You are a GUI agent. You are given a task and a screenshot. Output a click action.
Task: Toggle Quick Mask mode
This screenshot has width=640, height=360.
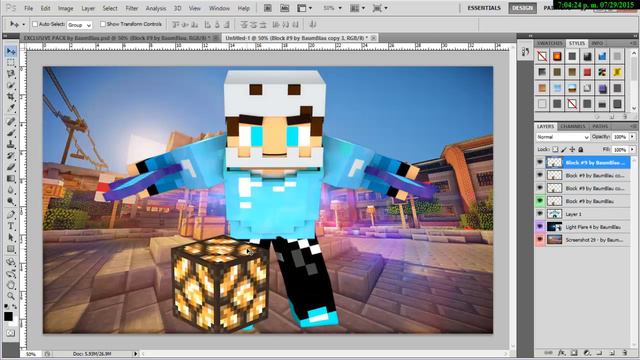click(x=11, y=333)
